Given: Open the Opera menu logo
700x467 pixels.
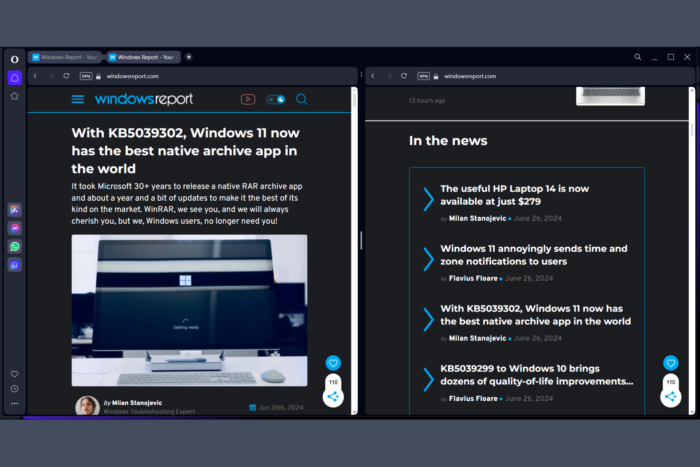Looking at the screenshot, I should click(x=15, y=59).
